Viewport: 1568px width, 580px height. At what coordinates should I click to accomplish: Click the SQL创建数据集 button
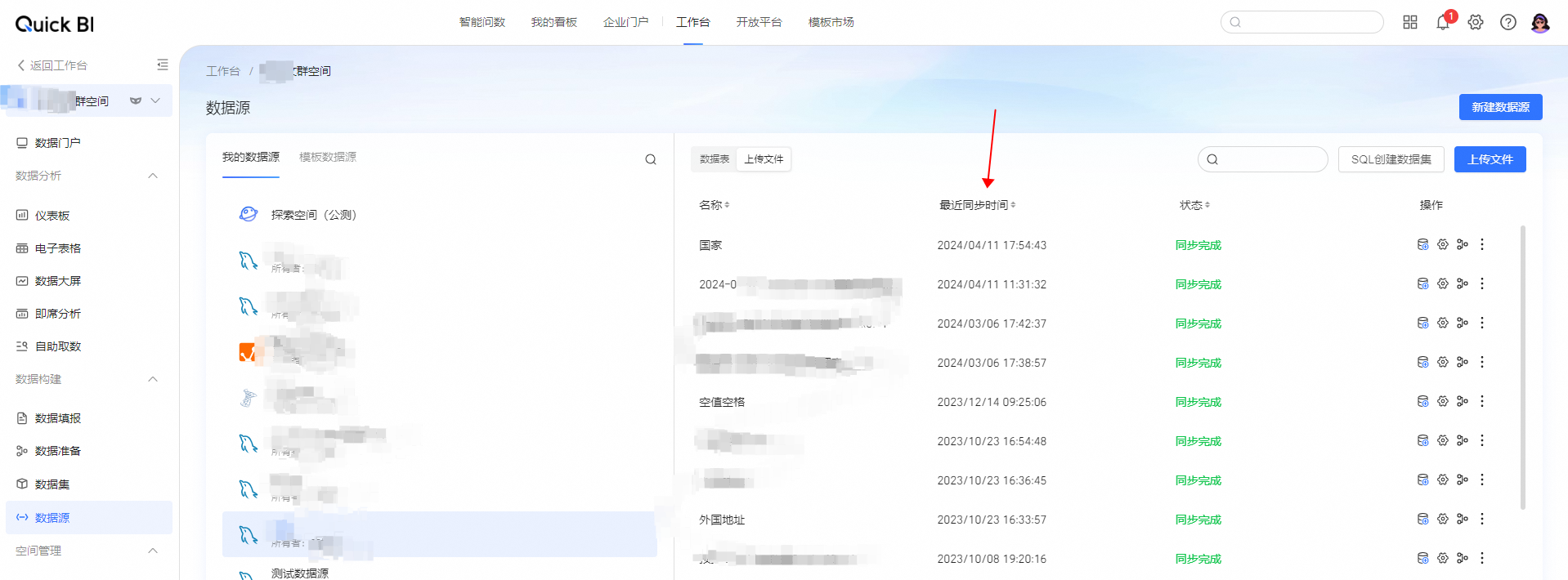(1390, 159)
